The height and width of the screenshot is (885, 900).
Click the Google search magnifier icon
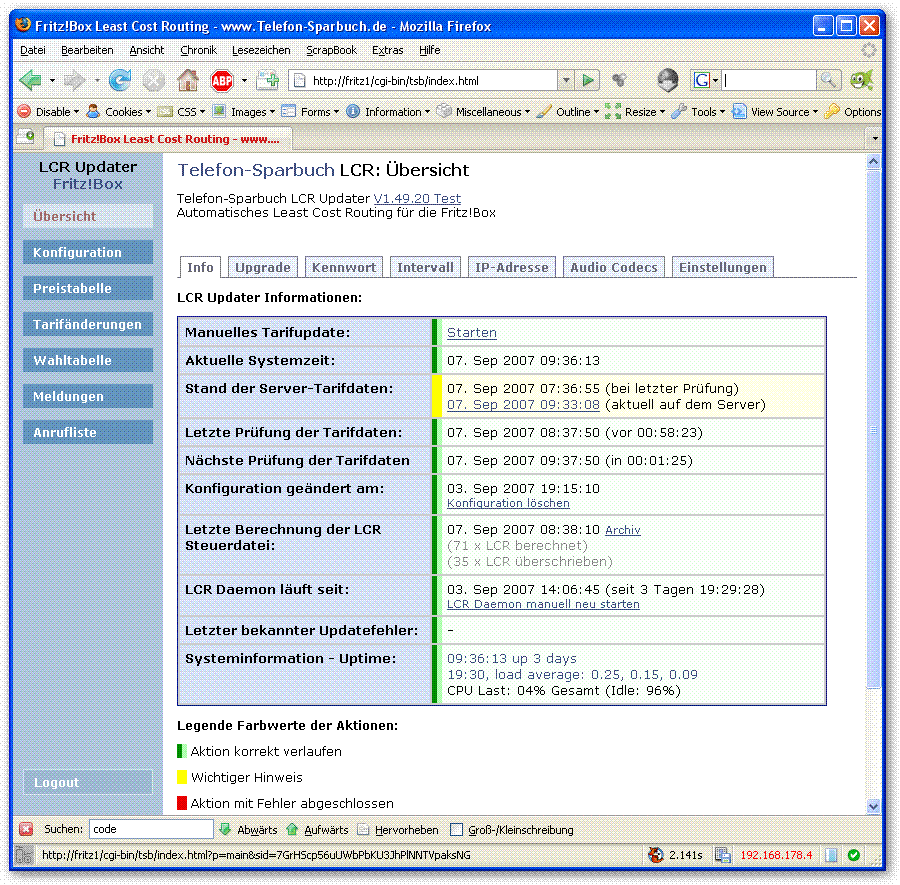pos(828,80)
